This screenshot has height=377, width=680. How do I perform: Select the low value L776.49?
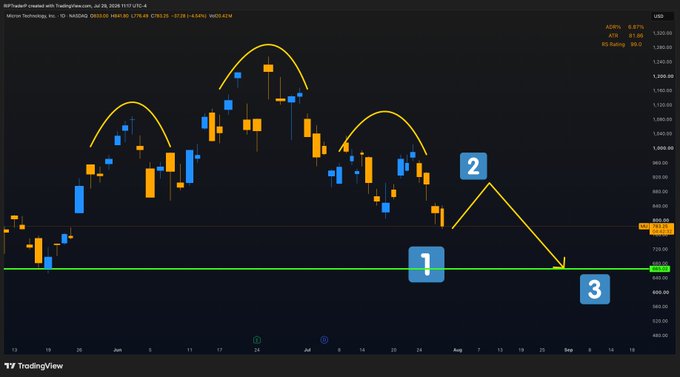[140, 16]
